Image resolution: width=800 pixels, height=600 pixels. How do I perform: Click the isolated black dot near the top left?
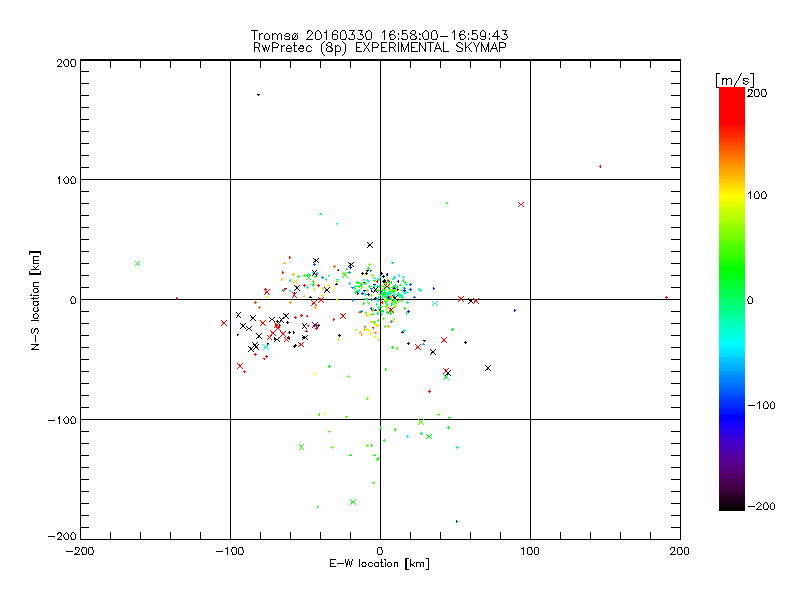click(258, 95)
